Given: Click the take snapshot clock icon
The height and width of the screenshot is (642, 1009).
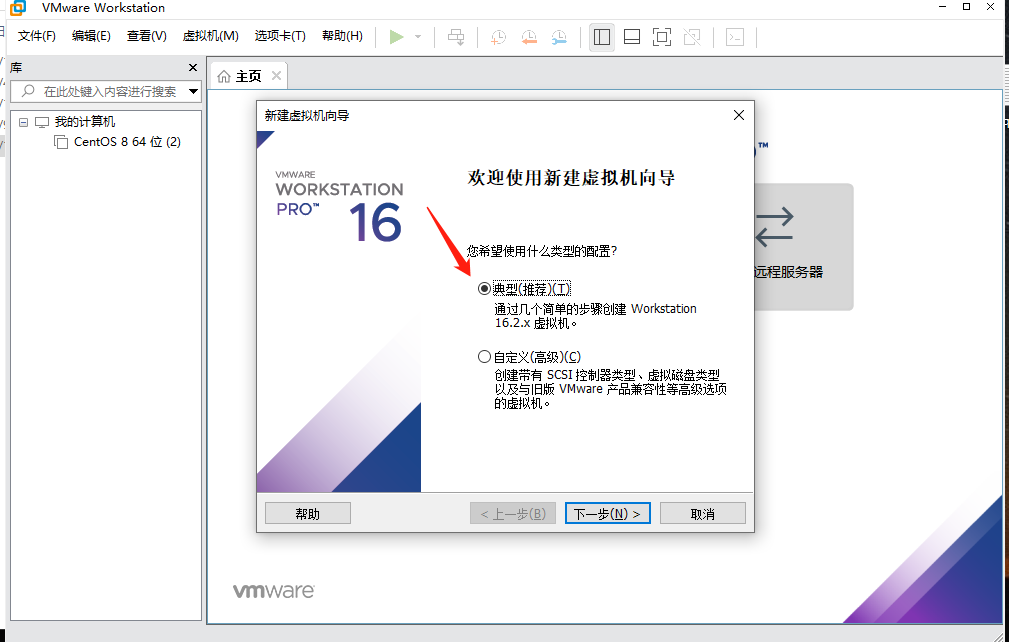Looking at the screenshot, I should [x=498, y=37].
